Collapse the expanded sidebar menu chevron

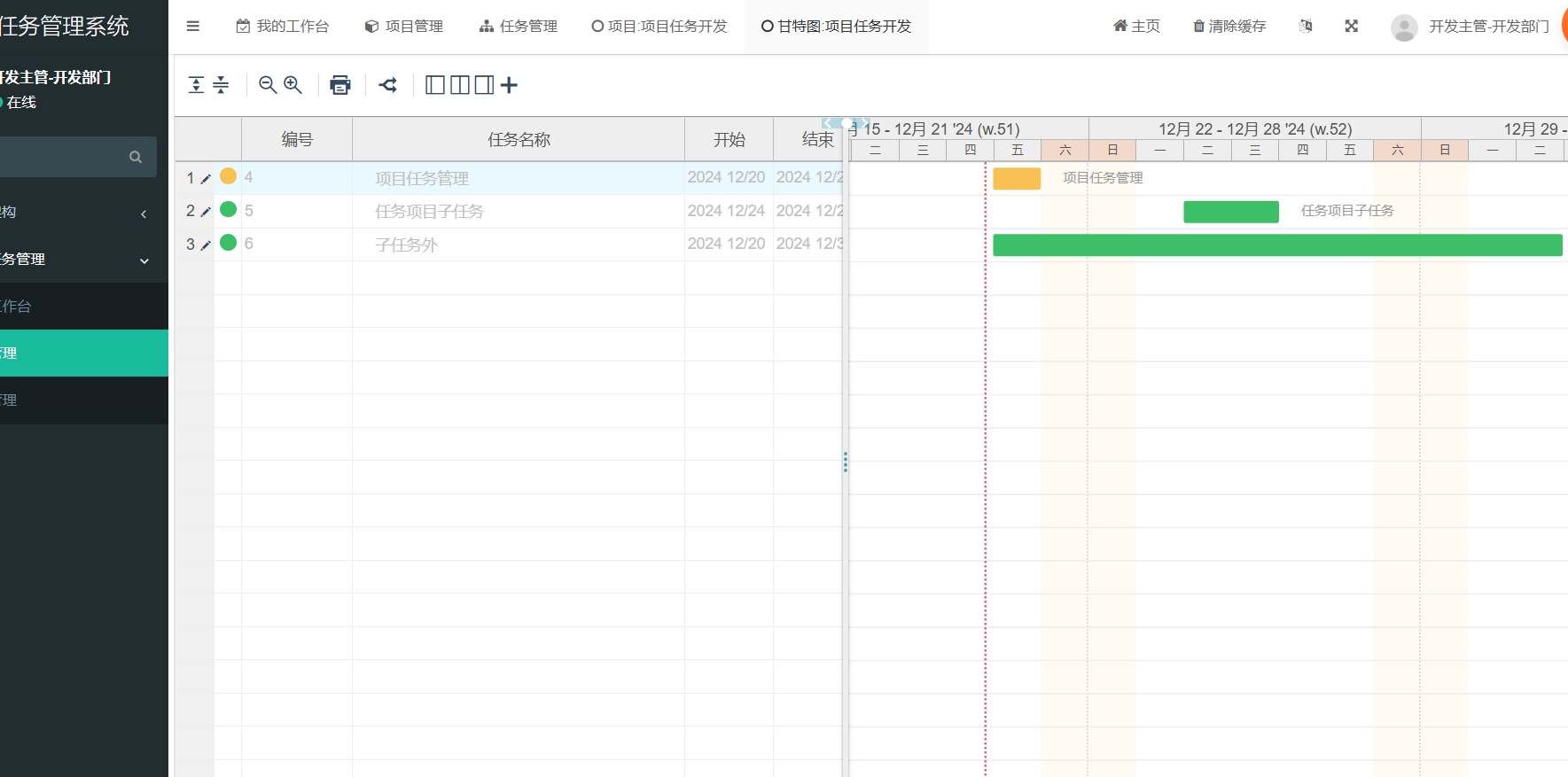coord(144,260)
